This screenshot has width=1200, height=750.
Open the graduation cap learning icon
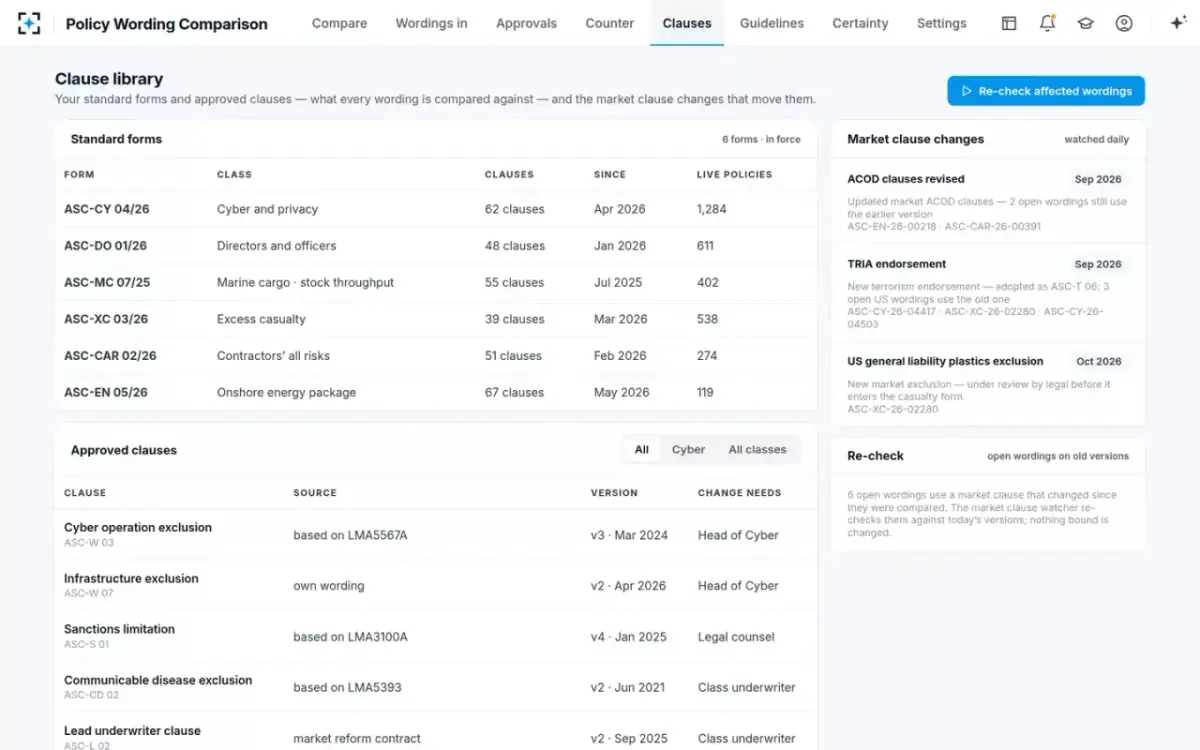coord(1085,23)
